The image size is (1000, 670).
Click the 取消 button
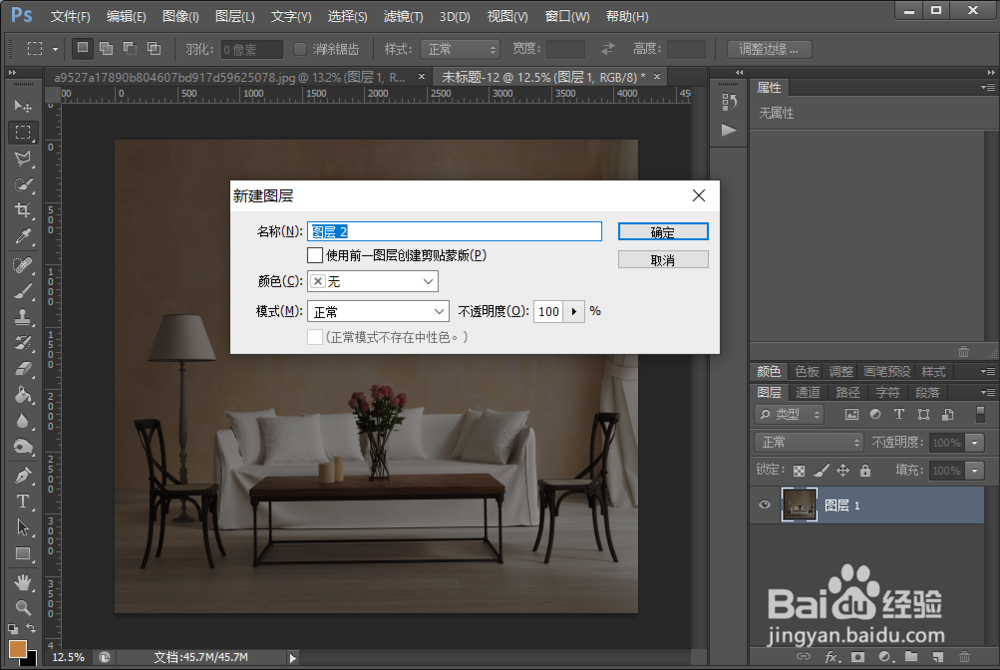tap(663, 260)
